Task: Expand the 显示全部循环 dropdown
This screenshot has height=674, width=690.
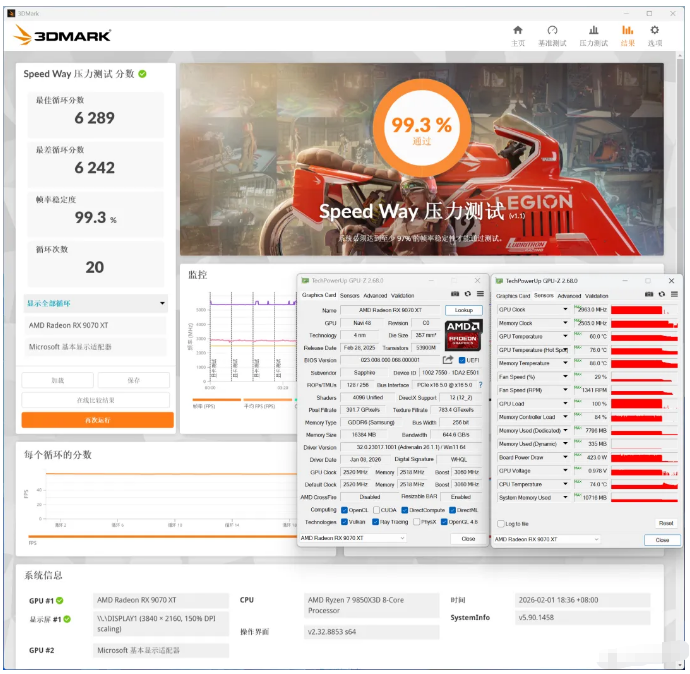Action: click(162, 304)
